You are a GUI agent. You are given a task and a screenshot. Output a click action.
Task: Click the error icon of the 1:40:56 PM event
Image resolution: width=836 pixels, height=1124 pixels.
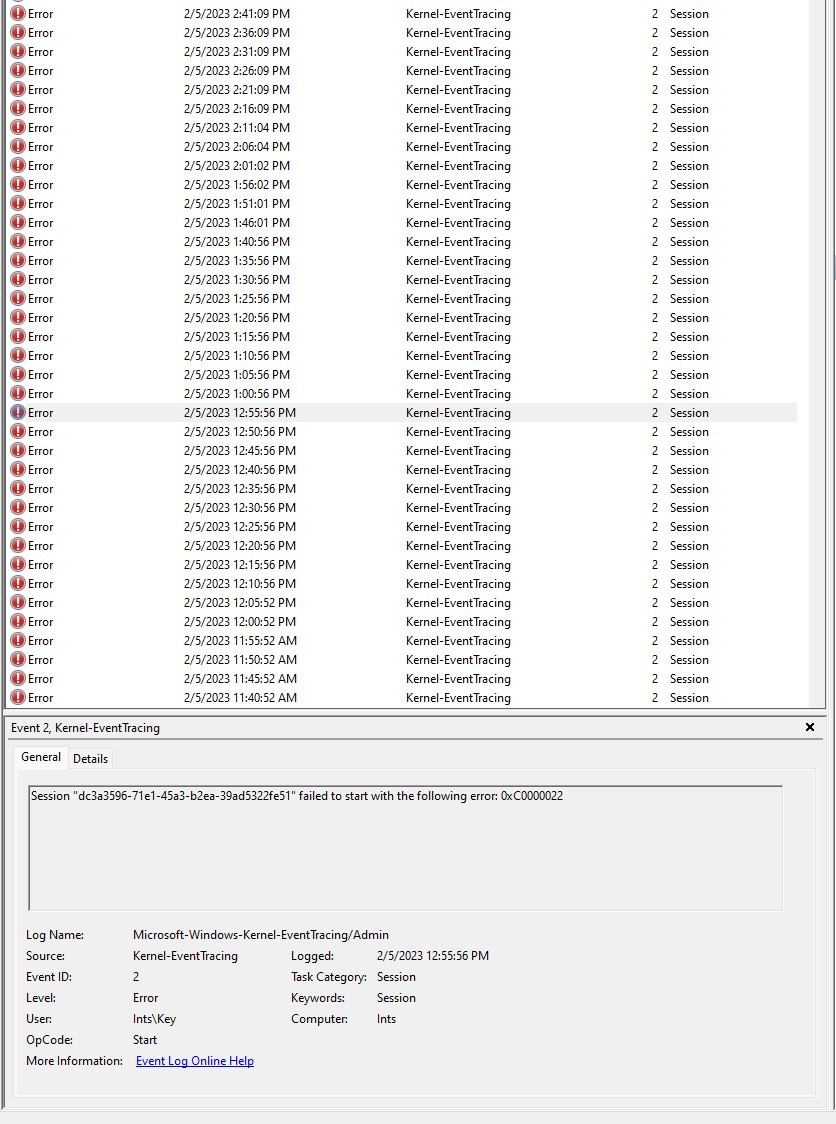coord(18,242)
